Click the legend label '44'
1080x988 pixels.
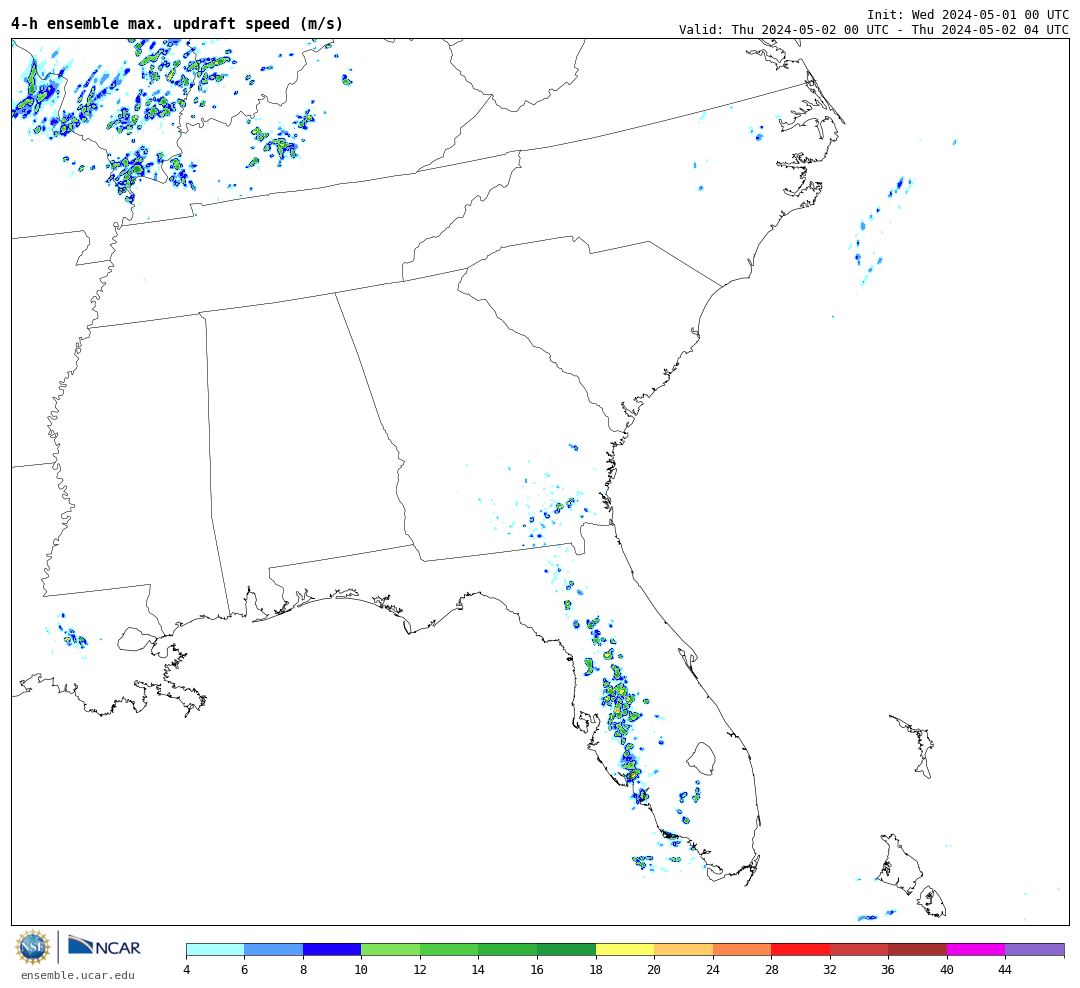1006,969
